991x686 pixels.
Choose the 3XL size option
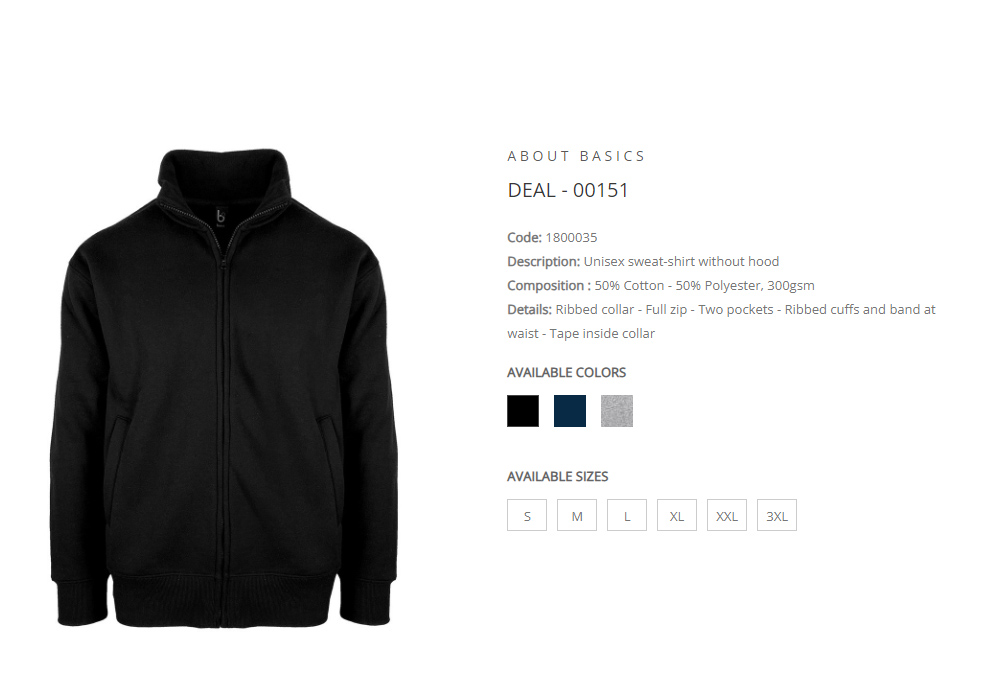[x=776, y=515]
